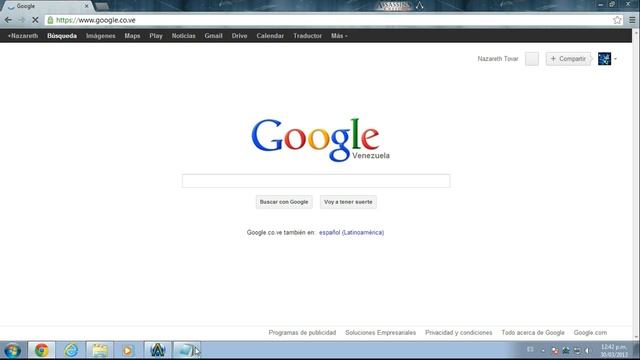The height and width of the screenshot is (360, 640).
Task: Go back with the browser back arrow
Action: click(8, 20)
